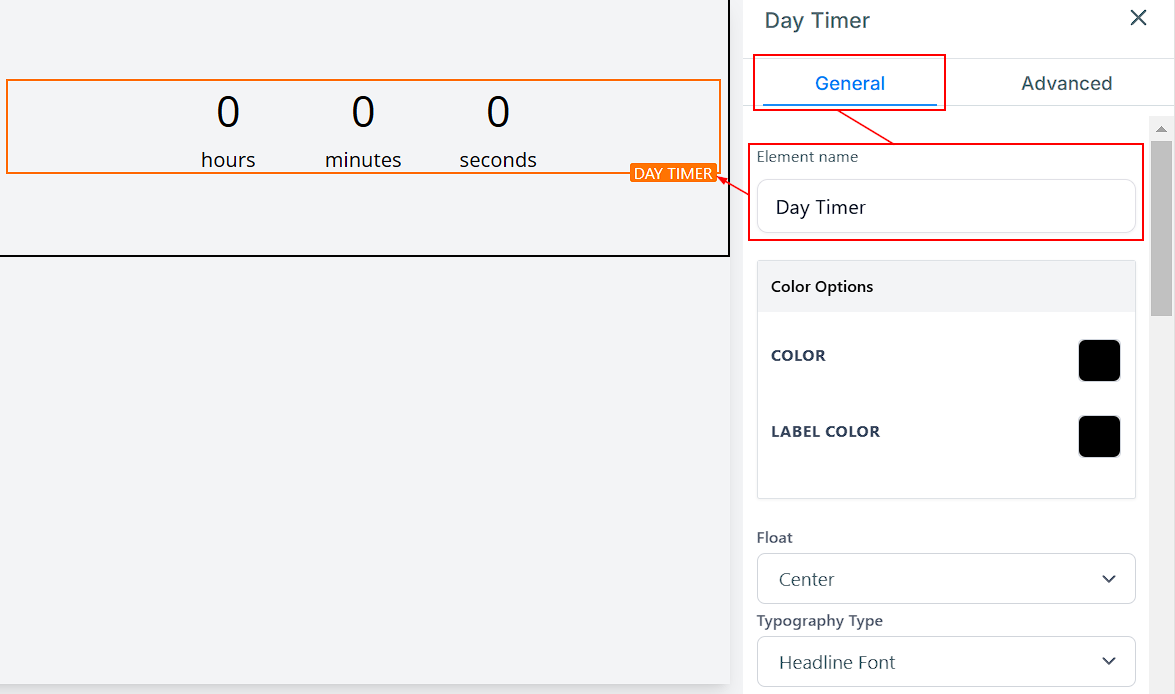Click the minutes digit in timer
This screenshot has height=694, width=1175.
pos(363,112)
